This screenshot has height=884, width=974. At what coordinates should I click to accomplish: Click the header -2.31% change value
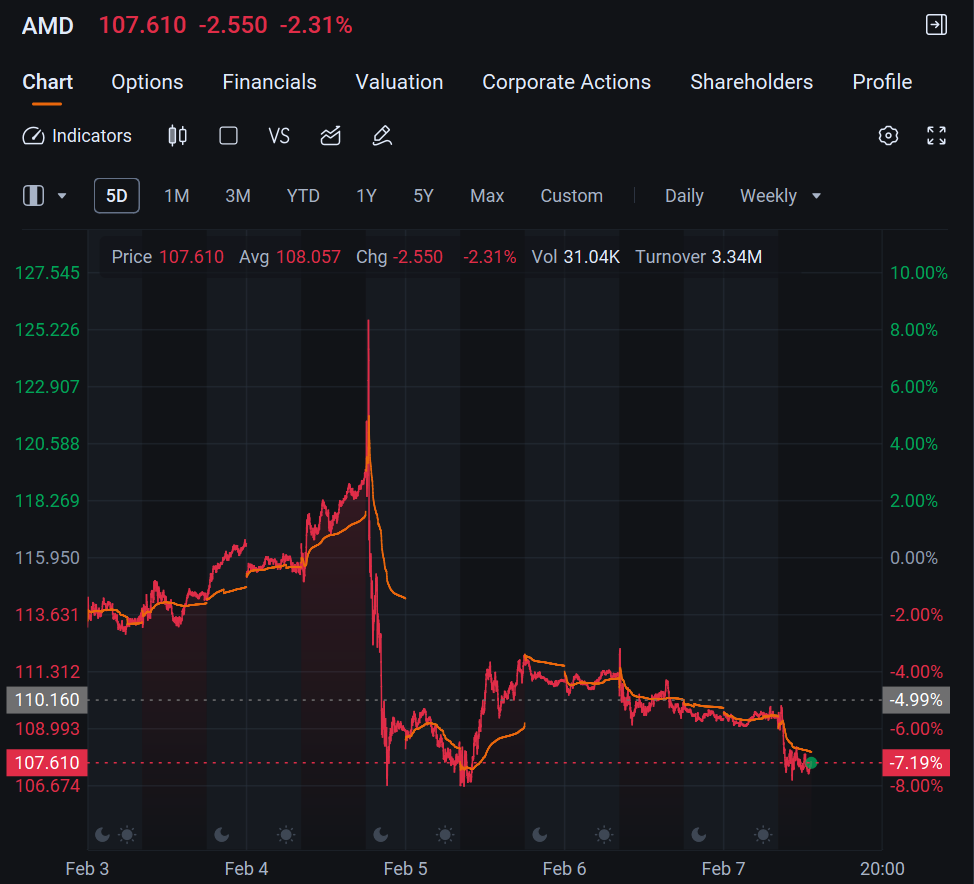[316, 25]
